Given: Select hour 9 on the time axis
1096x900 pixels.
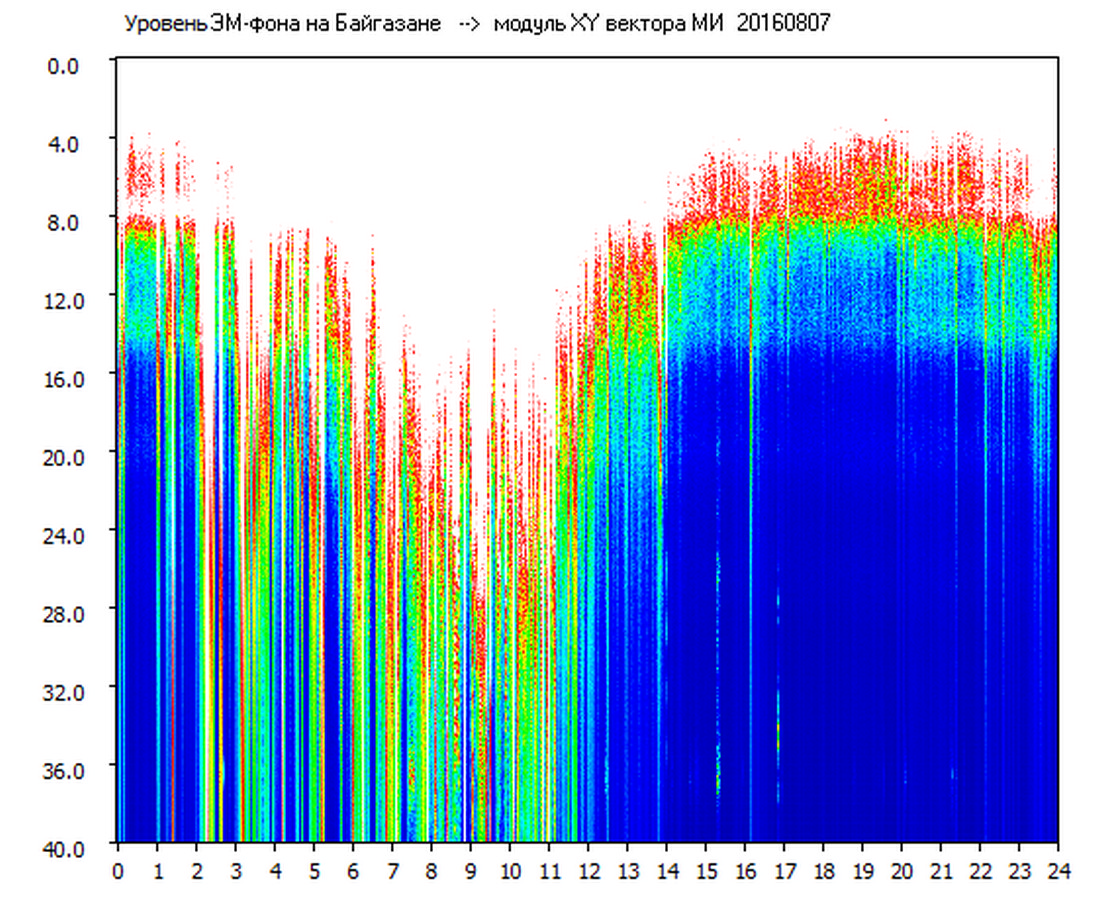Looking at the screenshot, I should [x=471, y=870].
